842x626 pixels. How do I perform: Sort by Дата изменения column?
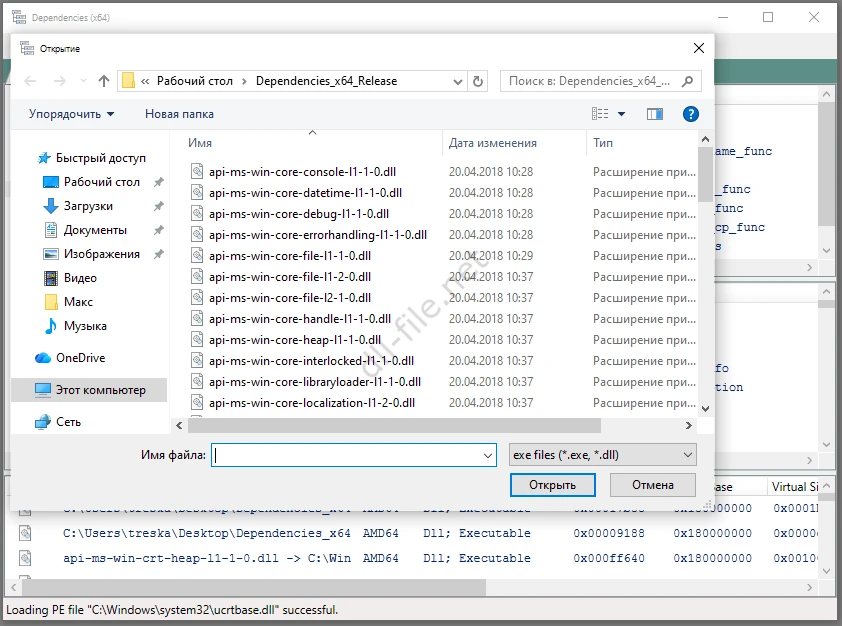[492, 143]
